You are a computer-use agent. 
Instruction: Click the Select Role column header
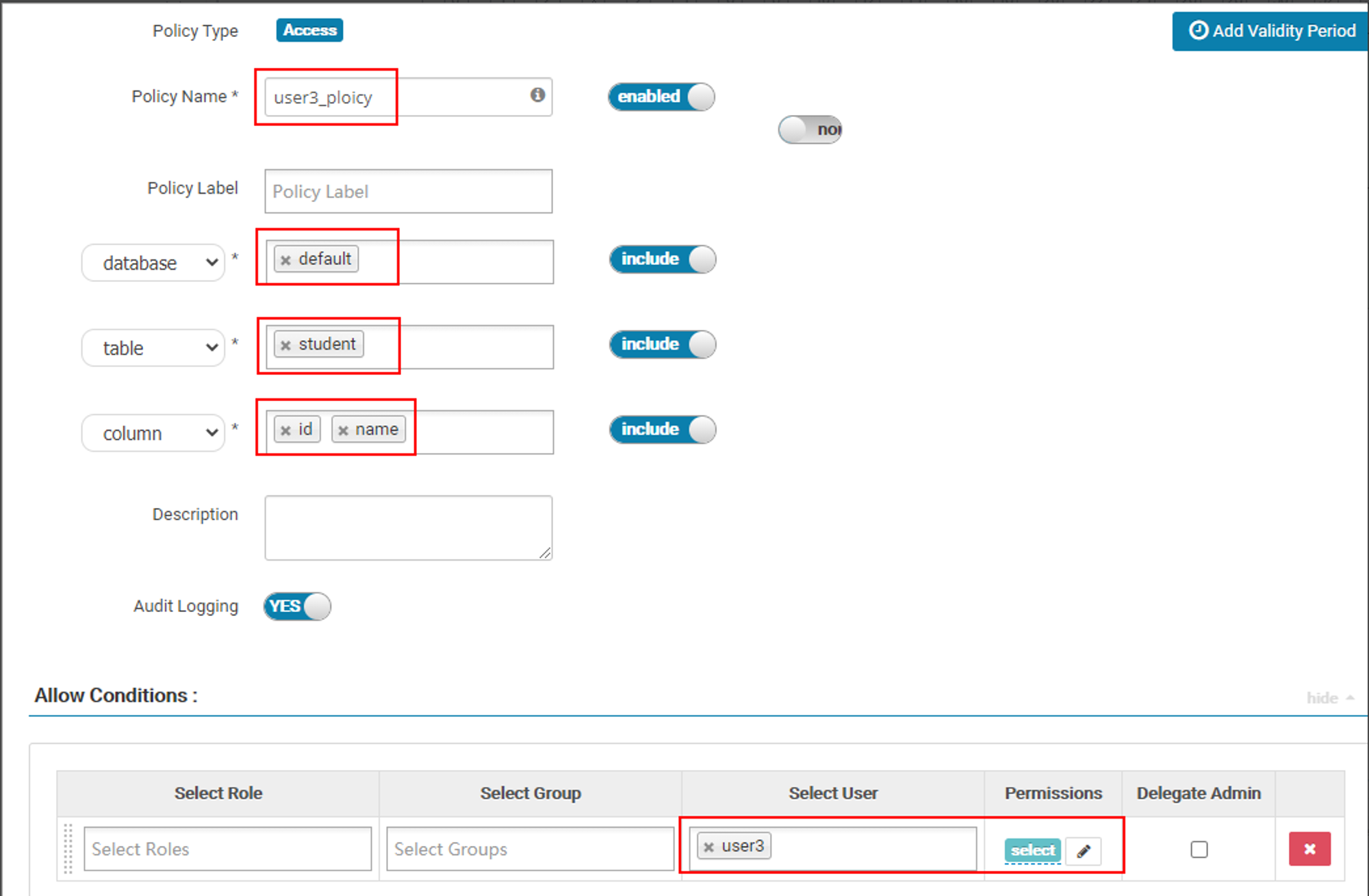(218, 793)
